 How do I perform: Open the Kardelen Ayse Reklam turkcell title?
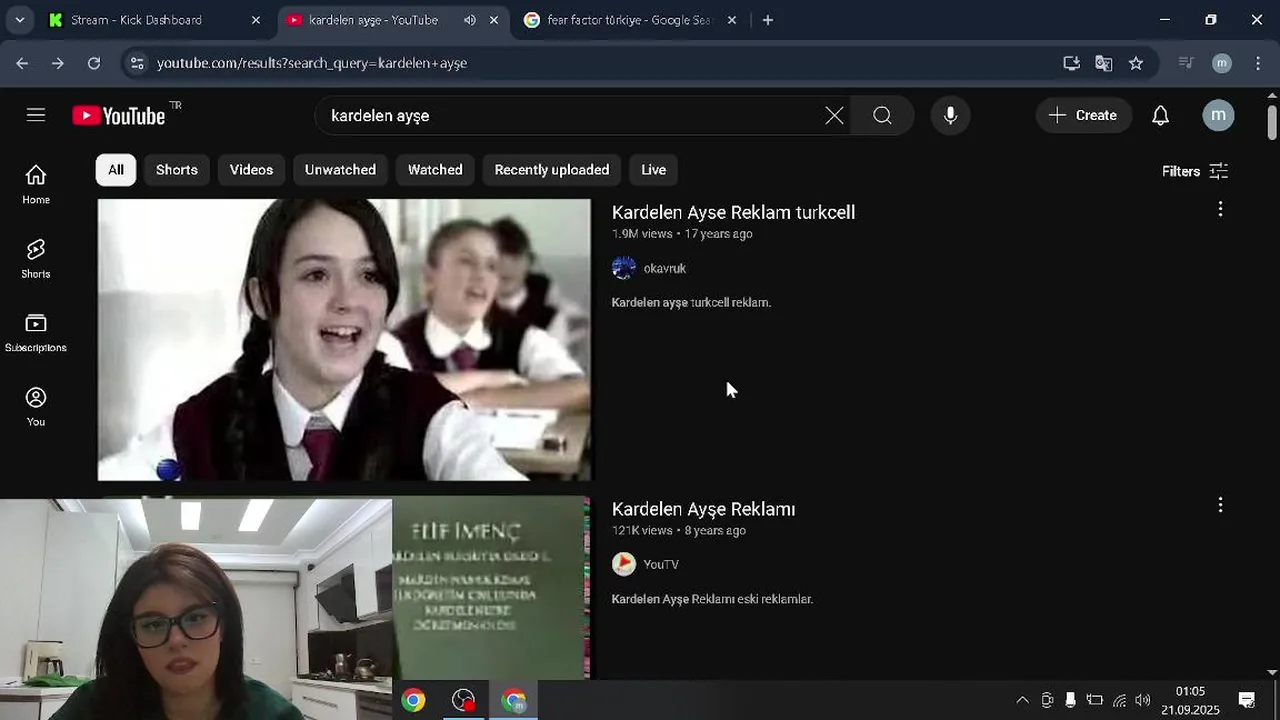tap(733, 212)
